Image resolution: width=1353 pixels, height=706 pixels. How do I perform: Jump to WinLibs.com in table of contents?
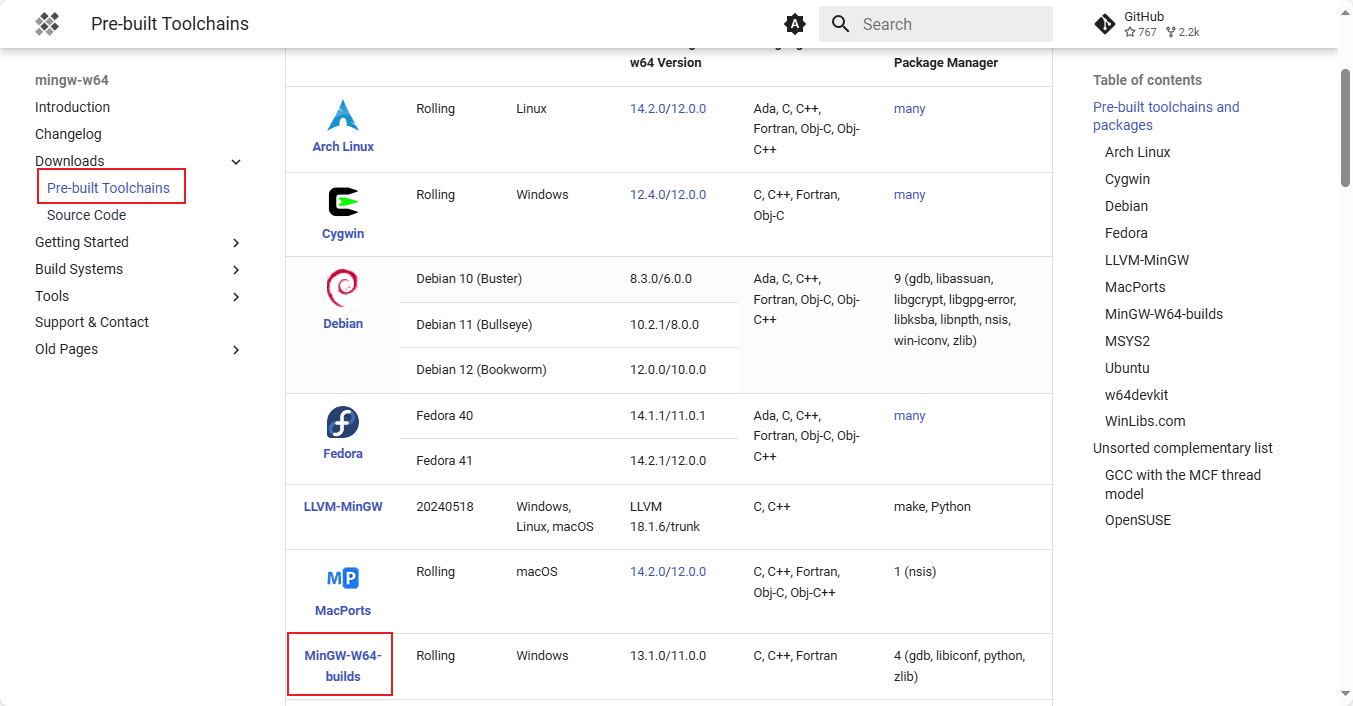[x=1145, y=421]
